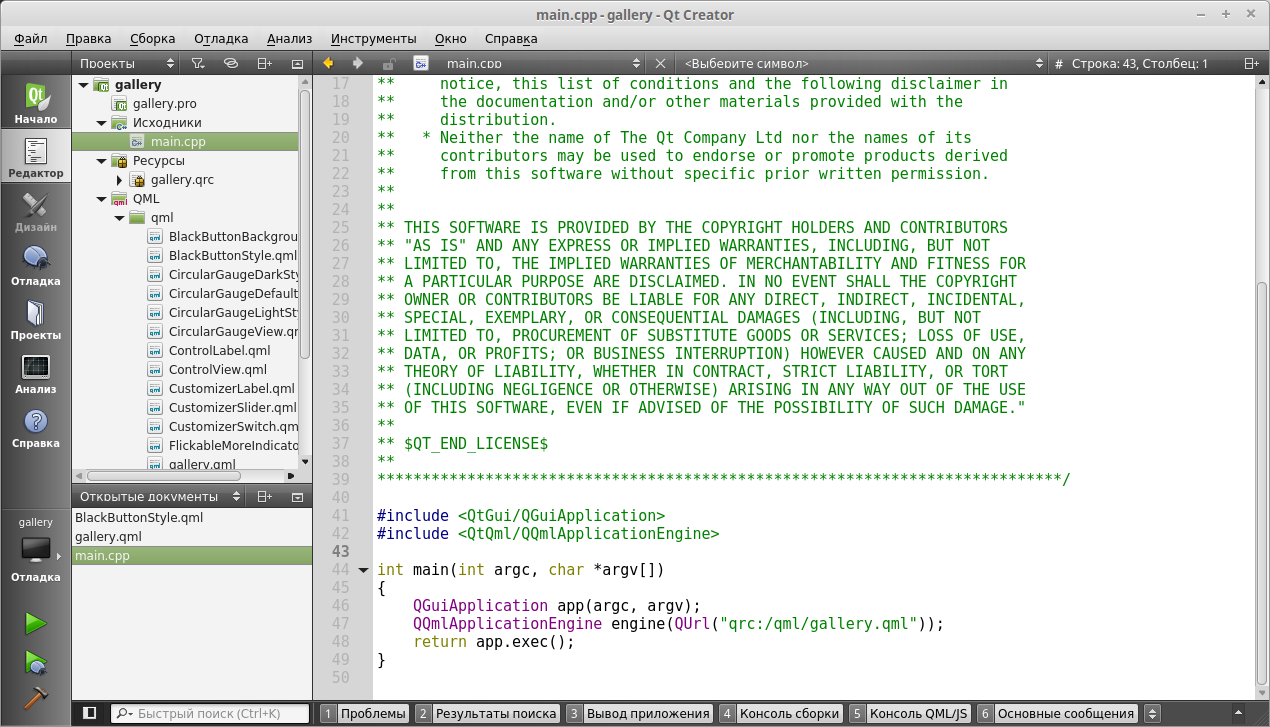Open the Анализ menu in menu bar
This screenshot has height=727, width=1270.
(x=290, y=38)
